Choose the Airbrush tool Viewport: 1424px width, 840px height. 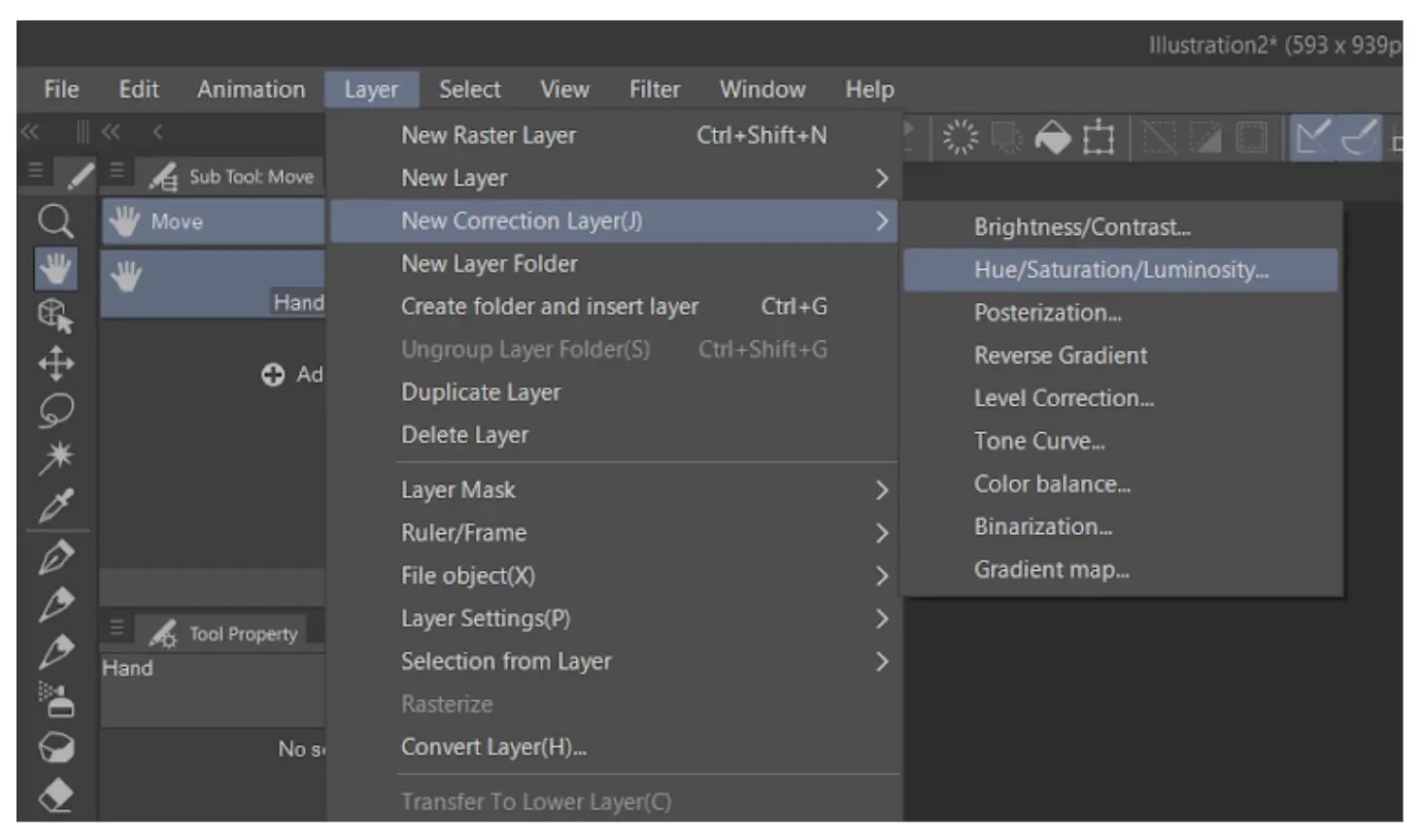coord(55,697)
